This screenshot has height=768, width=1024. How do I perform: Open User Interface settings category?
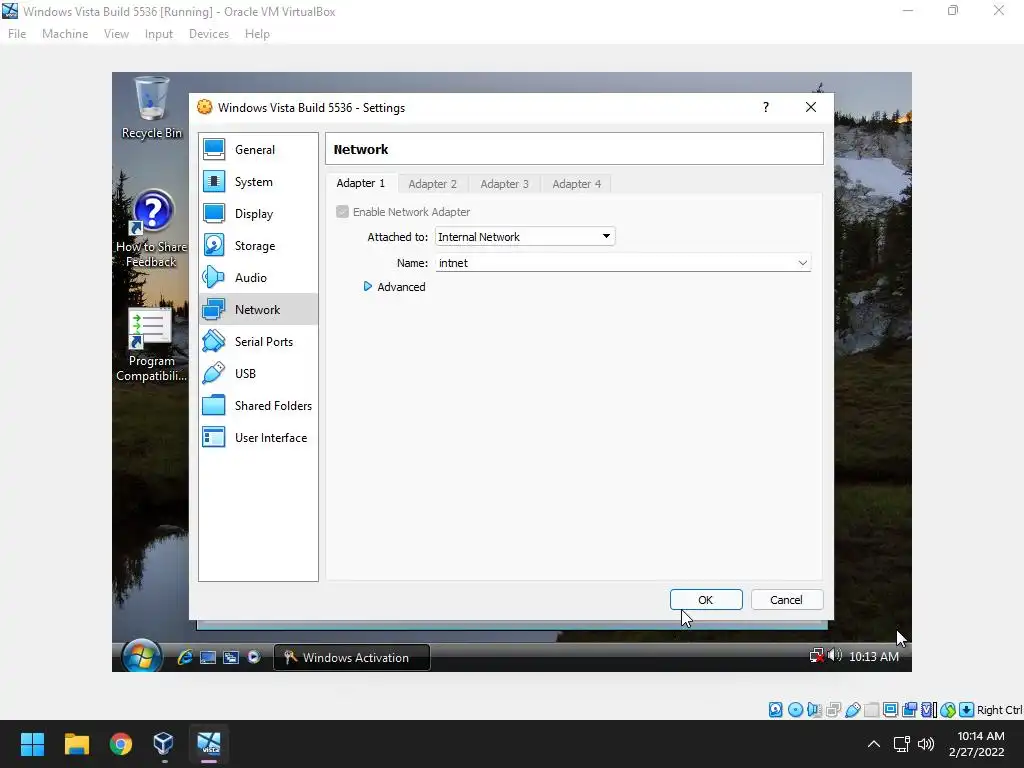(258, 438)
